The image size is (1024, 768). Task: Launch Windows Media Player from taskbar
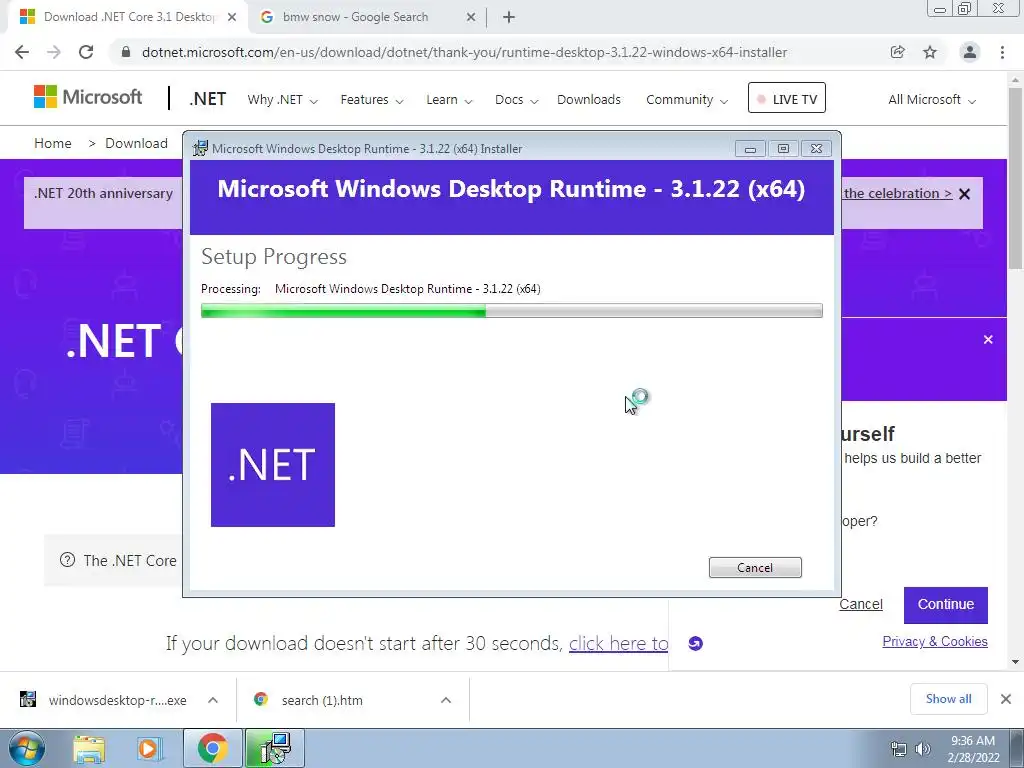point(150,750)
